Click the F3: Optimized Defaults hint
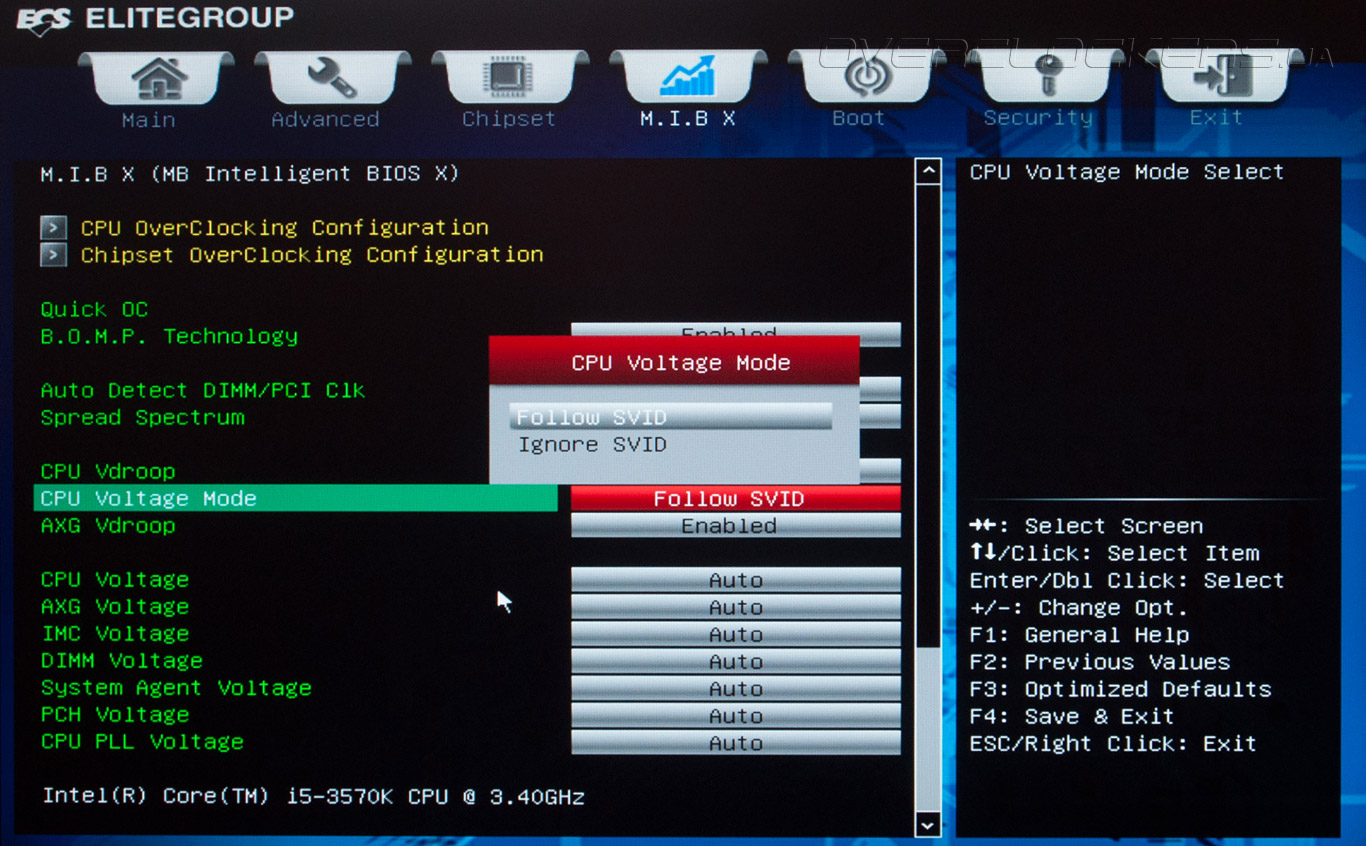This screenshot has width=1366, height=846. (x=1121, y=688)
